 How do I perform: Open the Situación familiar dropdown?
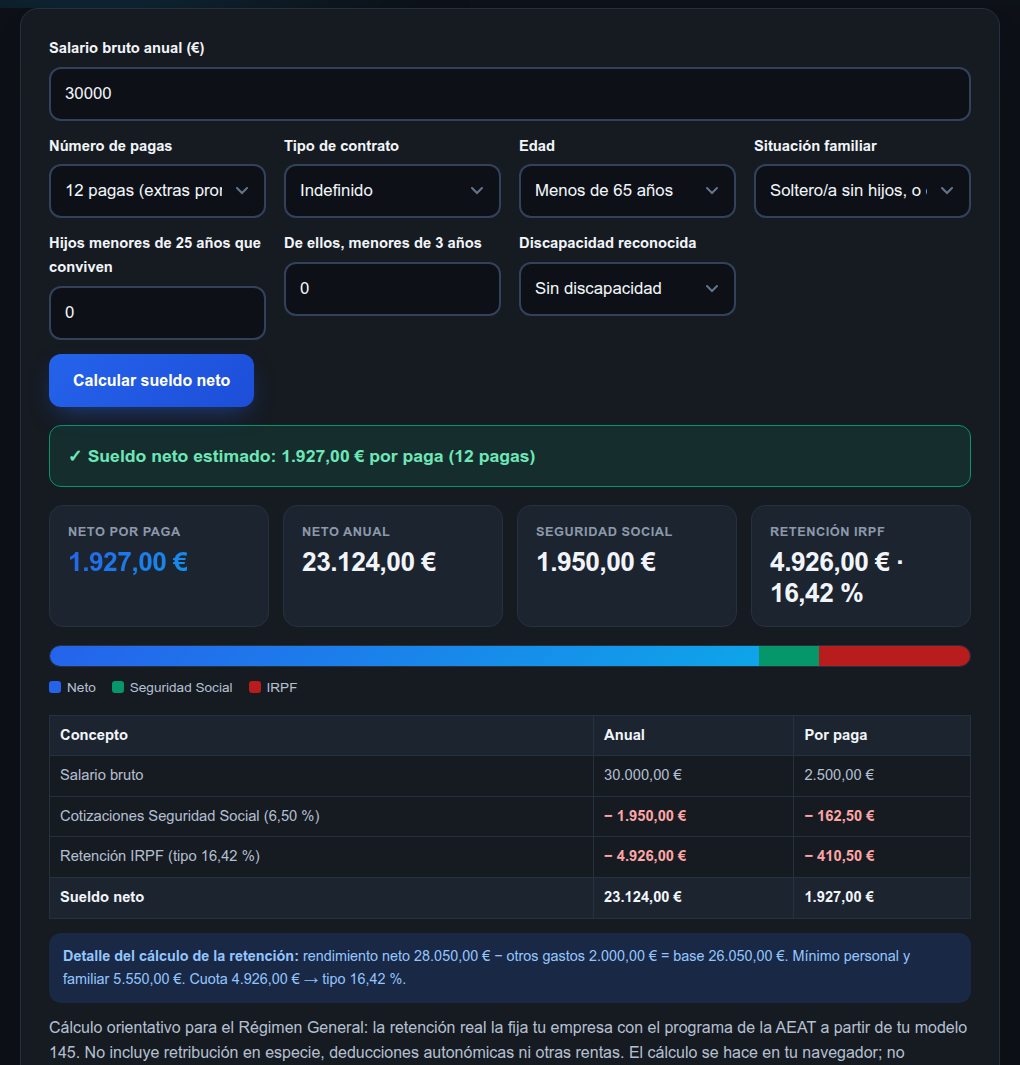(x=862, y=191)
